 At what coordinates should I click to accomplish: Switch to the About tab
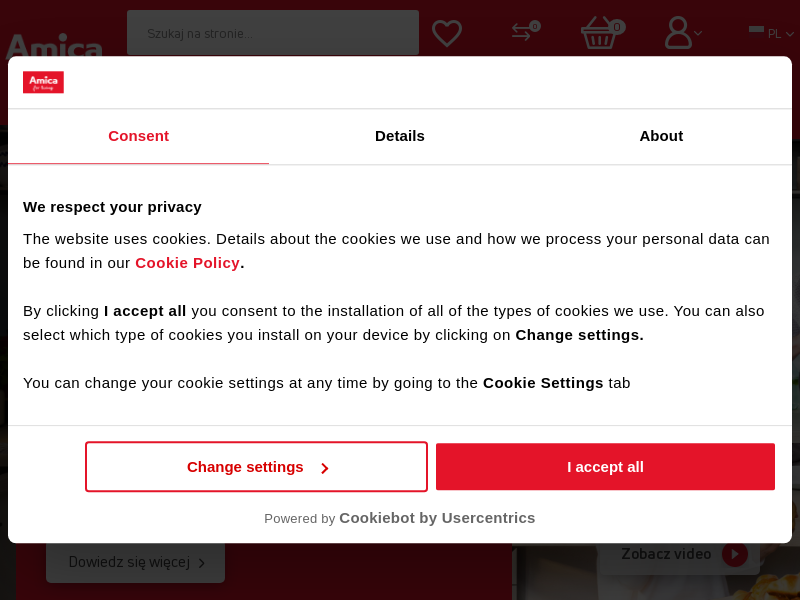(661, 136)
